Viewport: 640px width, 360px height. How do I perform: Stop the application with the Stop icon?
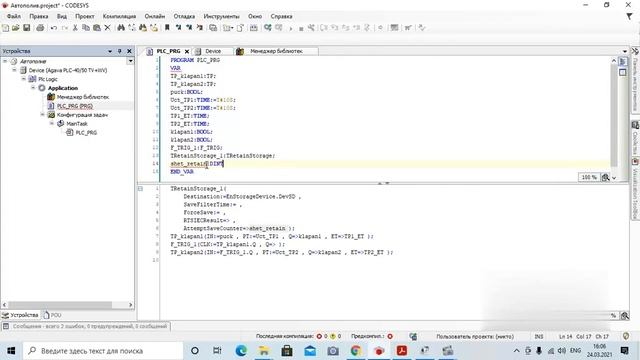[301, 29]
